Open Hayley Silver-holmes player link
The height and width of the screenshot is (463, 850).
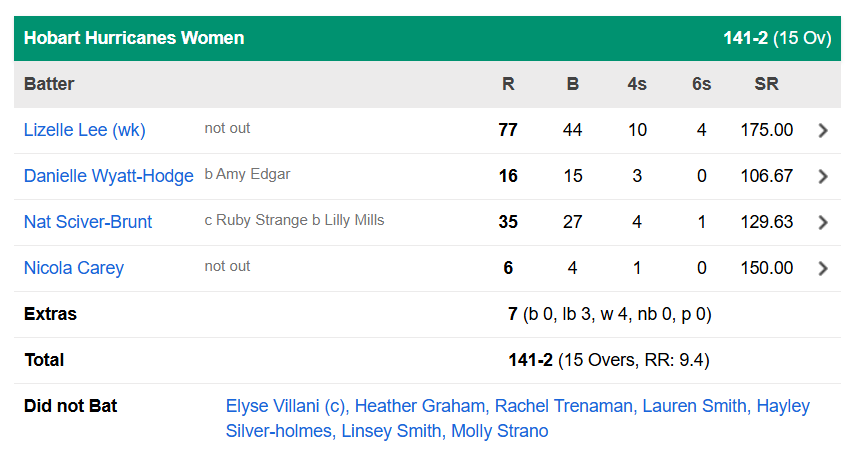[280, 432]
